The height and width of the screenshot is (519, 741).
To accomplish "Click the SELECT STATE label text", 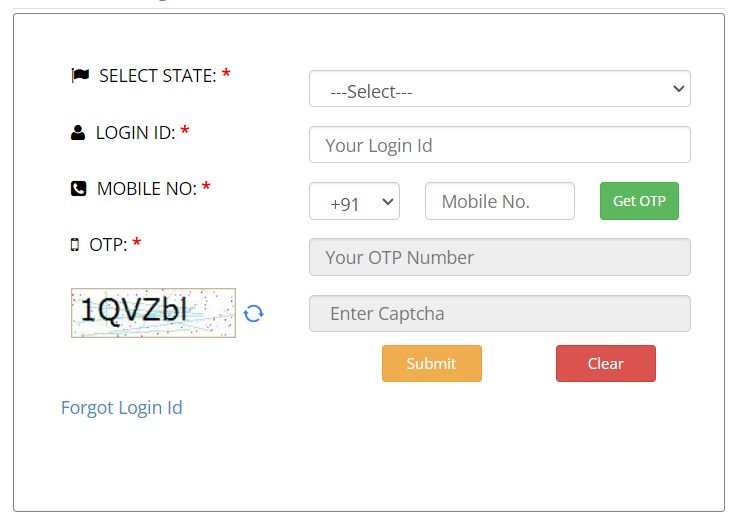I will pyautogui.click(x=157, y=75).
